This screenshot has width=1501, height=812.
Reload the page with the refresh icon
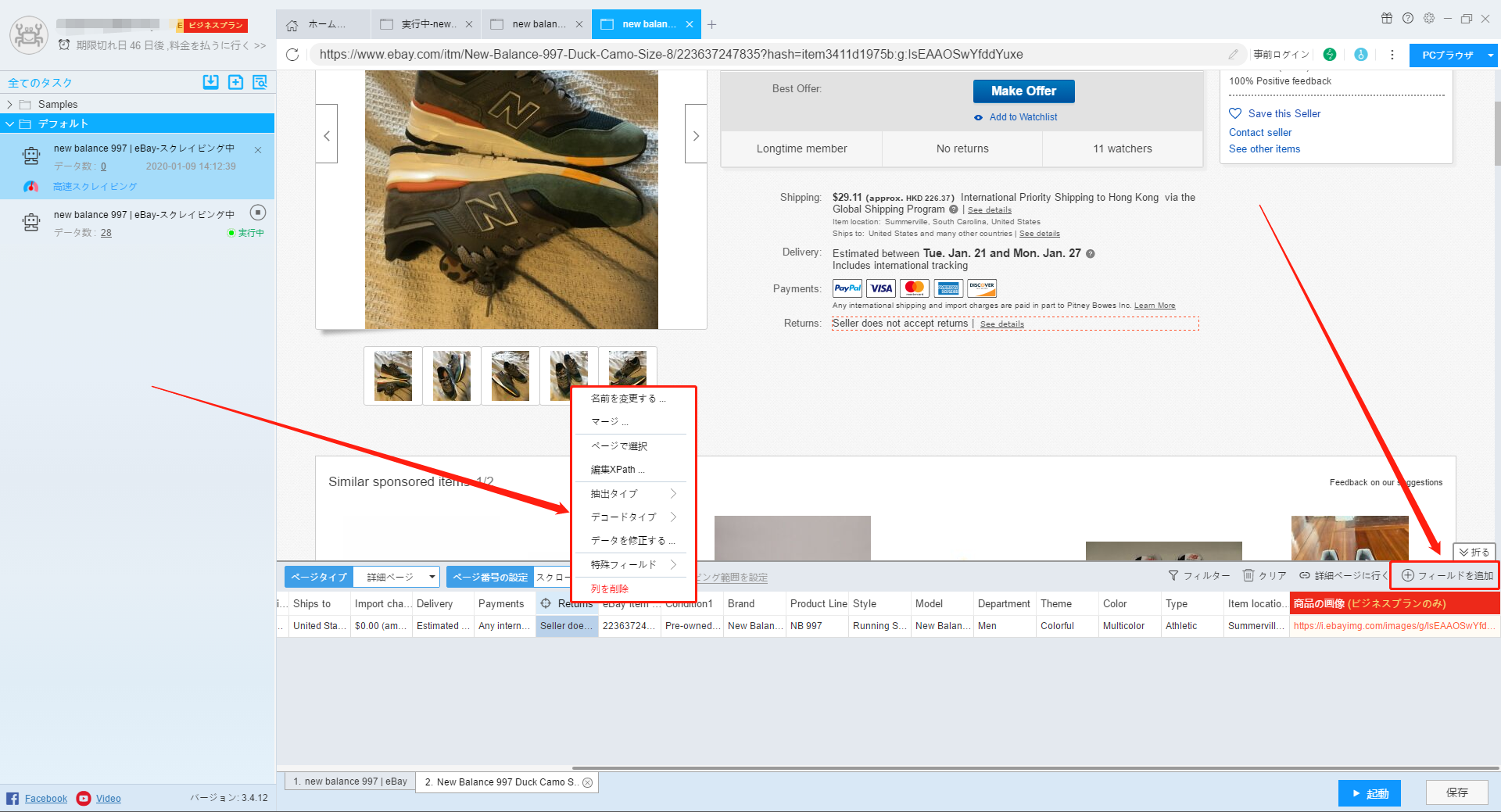point(292,55)
